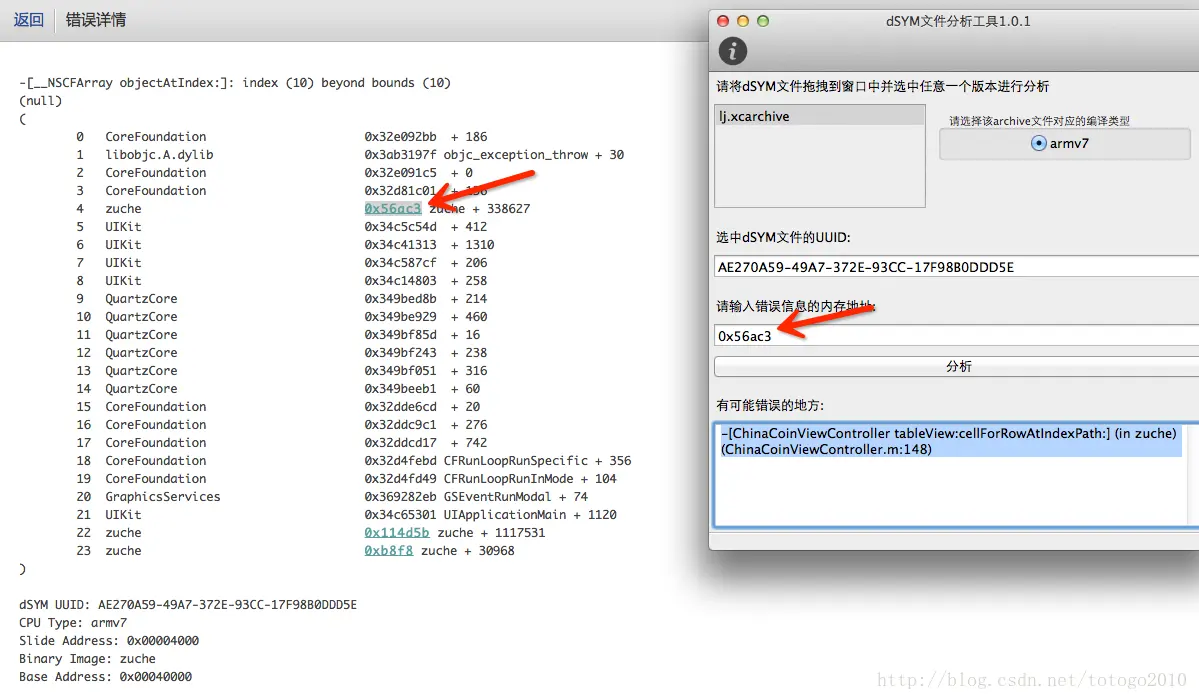
Task: Click the UIApplicationMain + 1120 text
Action: [x=530, y=515]
